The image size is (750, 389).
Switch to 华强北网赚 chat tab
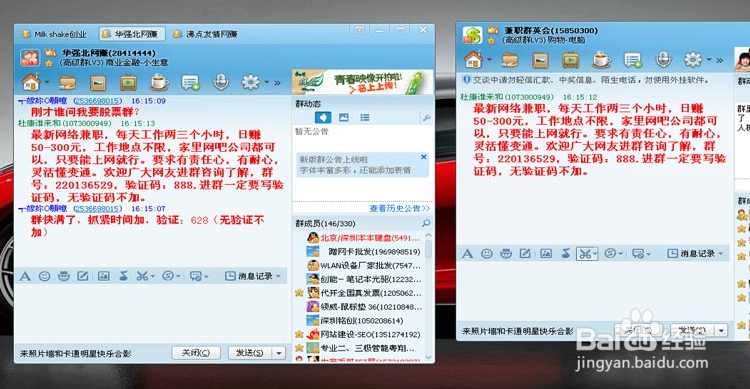tap(132, 34)
